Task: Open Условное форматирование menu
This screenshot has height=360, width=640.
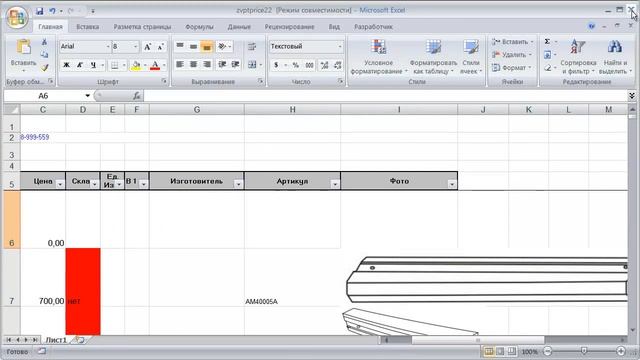Action: tap(378, 57)
